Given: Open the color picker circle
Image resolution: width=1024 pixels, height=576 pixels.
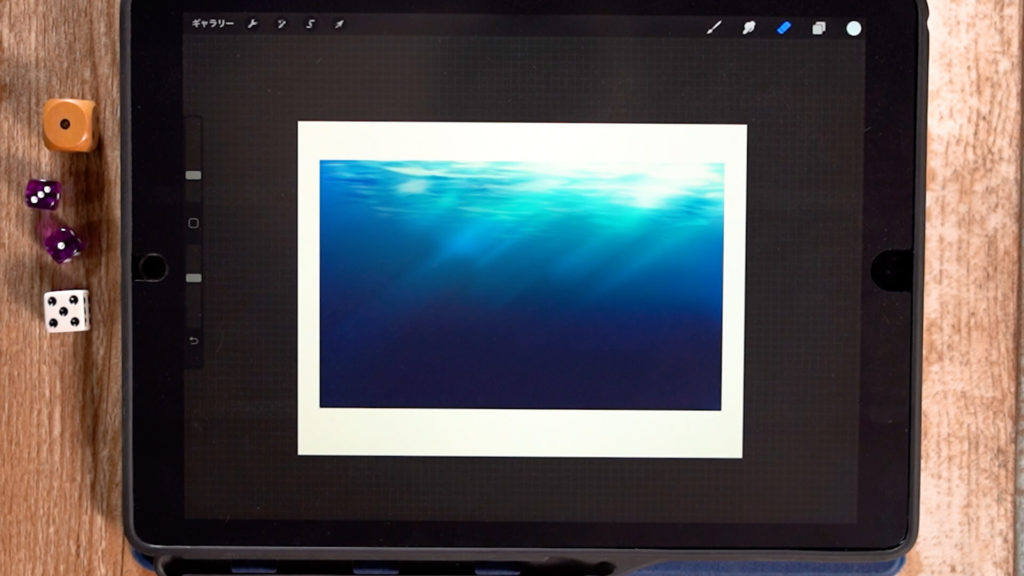Looking at the screenshot, I should point(854,28).
